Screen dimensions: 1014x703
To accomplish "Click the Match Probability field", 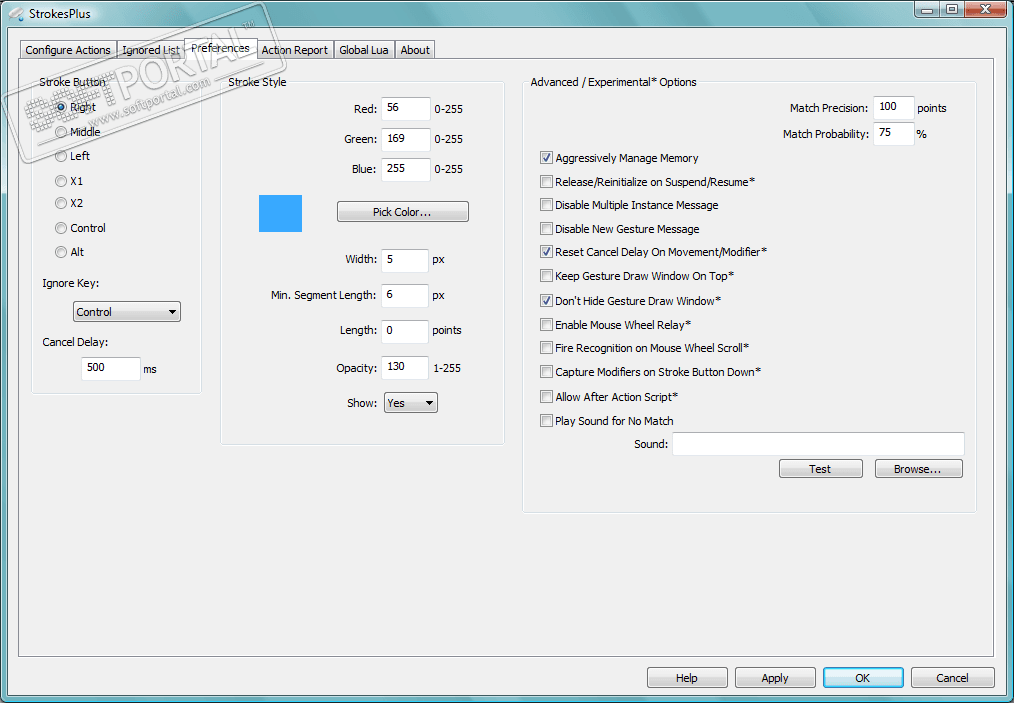I will pyautogui.click(x=894, y=134).
